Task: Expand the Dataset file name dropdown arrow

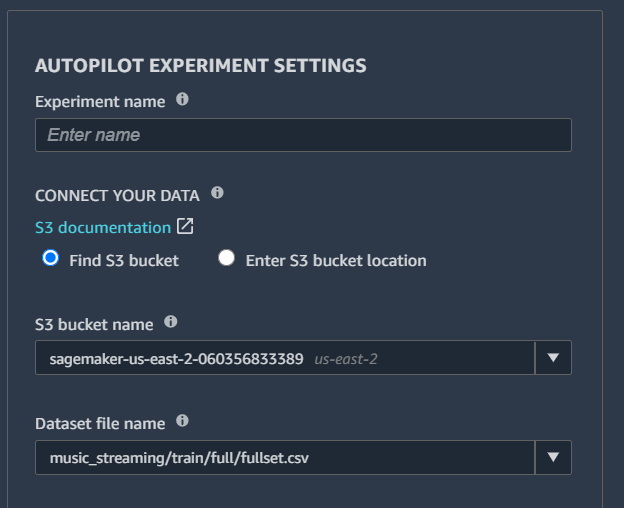Action: tap(553, 457)
